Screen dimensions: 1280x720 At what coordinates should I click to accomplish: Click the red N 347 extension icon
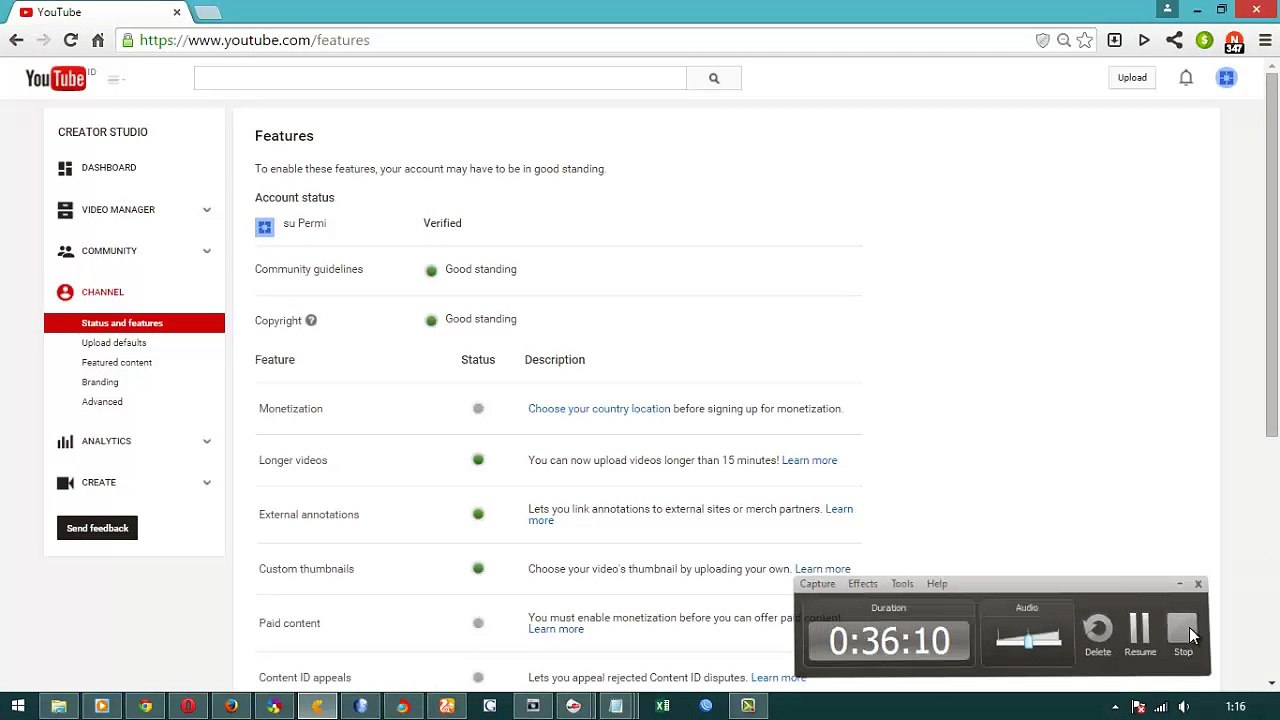pyautogui.click(x=1234, y=42)
